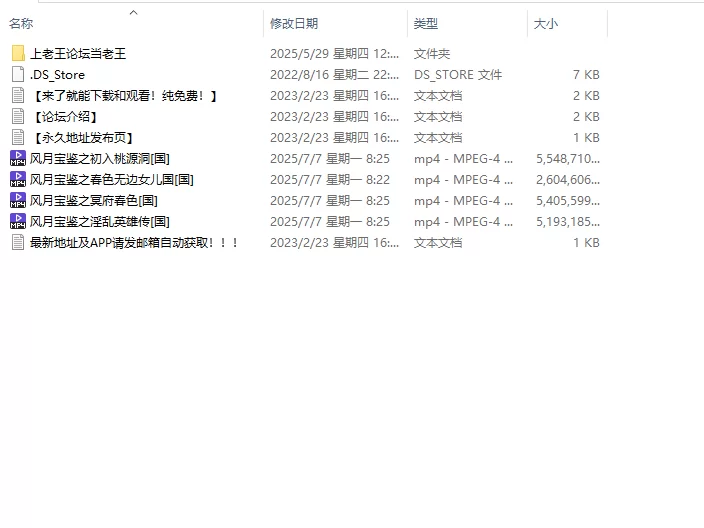Select the file name 风月宝鉴之初入桃源洞[国]
Image resolution: width=704 pixels, height=528 pixels.
point(100,159)
